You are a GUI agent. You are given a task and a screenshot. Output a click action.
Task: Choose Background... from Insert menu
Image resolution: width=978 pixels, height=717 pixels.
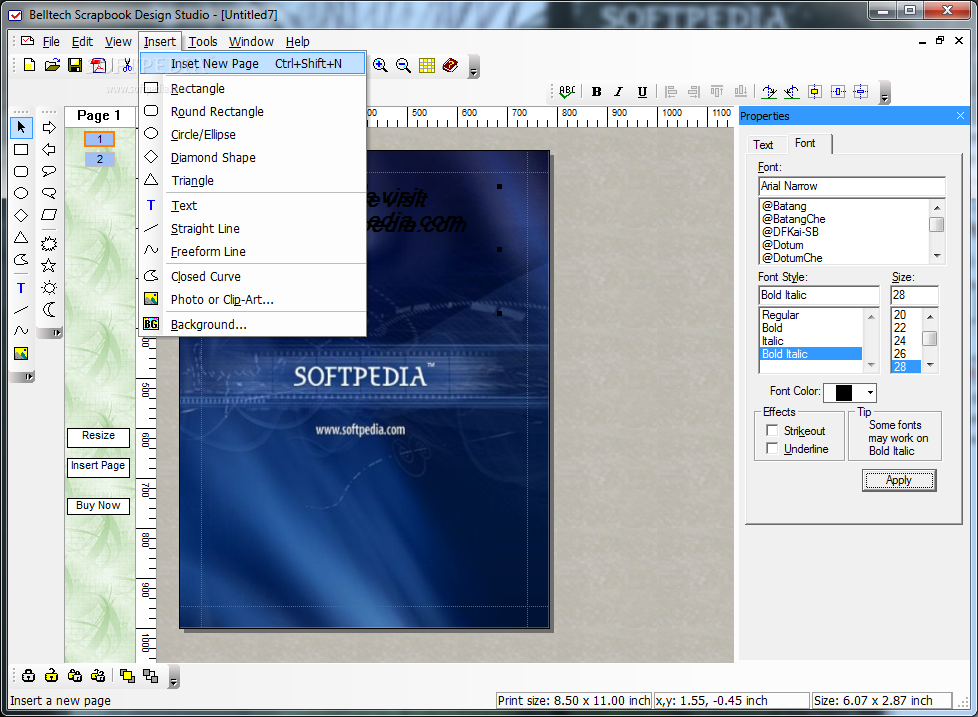253,324
